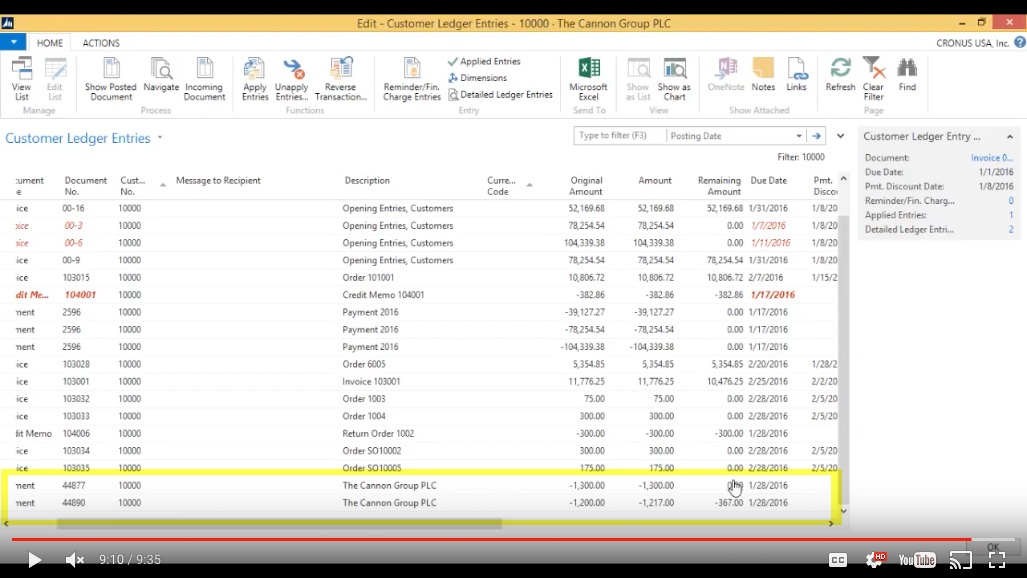Sort by Curre... Code column header

coord(502,185)
